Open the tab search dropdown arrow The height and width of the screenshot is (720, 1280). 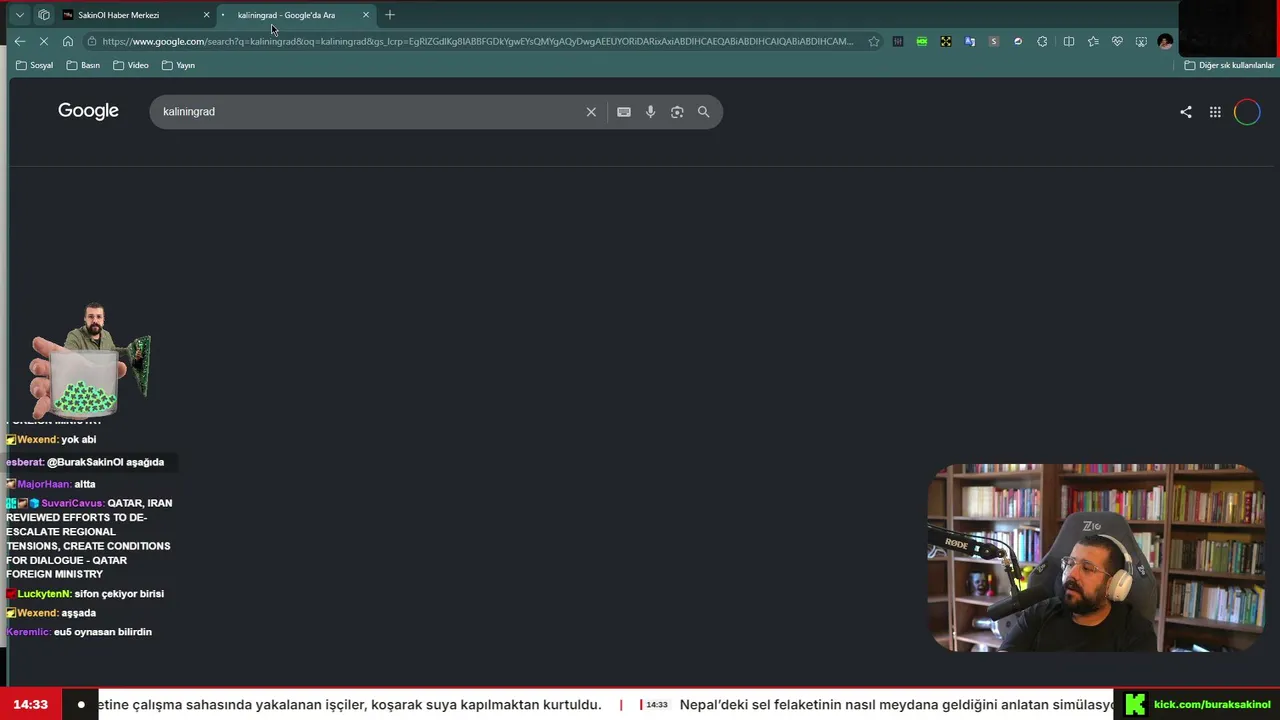click(19, 15)
